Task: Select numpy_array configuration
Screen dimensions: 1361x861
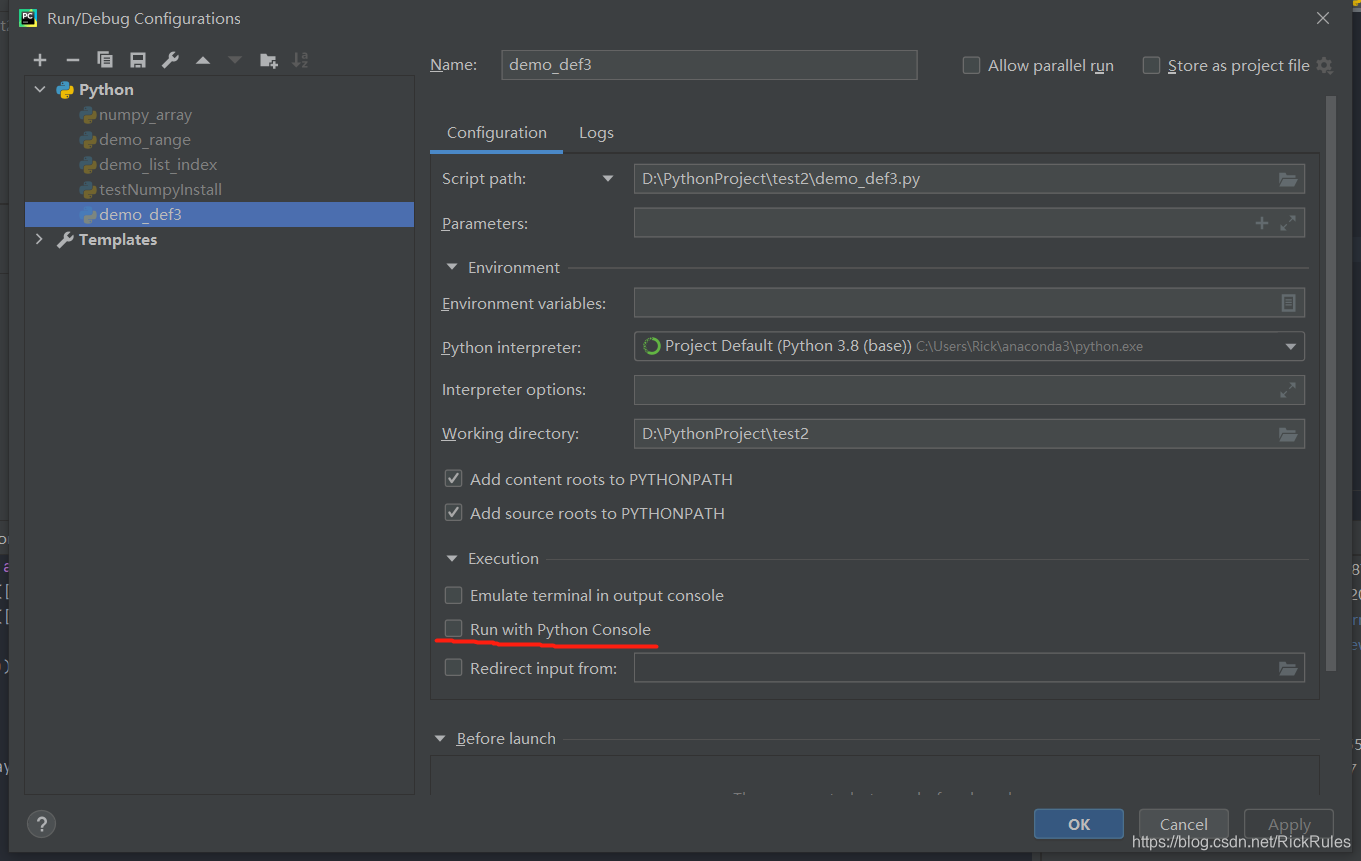Action: point(145,115)
